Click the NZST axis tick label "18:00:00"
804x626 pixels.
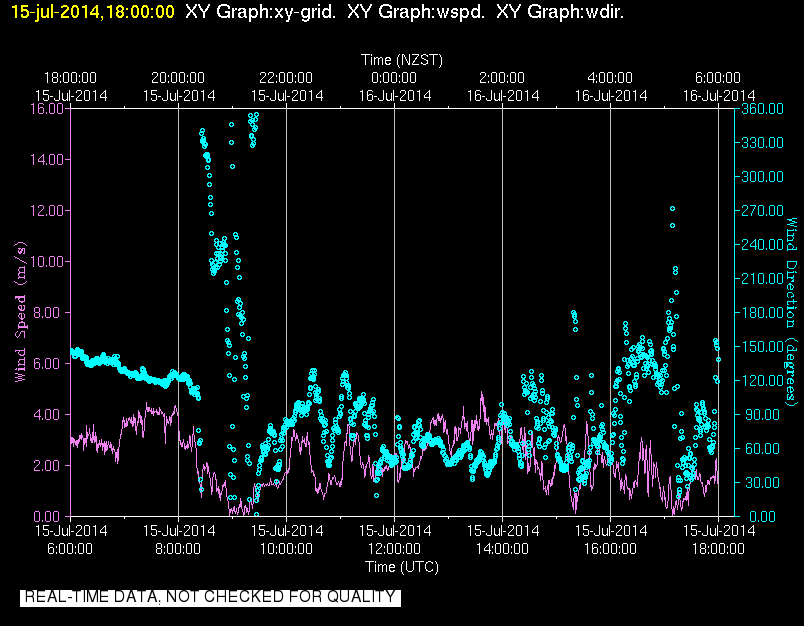[x=70, y=78]
